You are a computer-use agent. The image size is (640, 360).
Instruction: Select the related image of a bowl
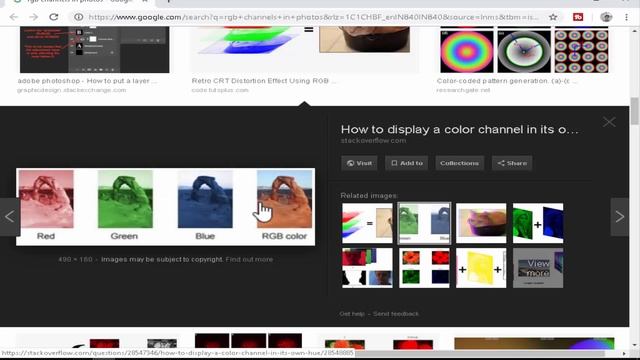pyautogui.click(x=481, y=223)
